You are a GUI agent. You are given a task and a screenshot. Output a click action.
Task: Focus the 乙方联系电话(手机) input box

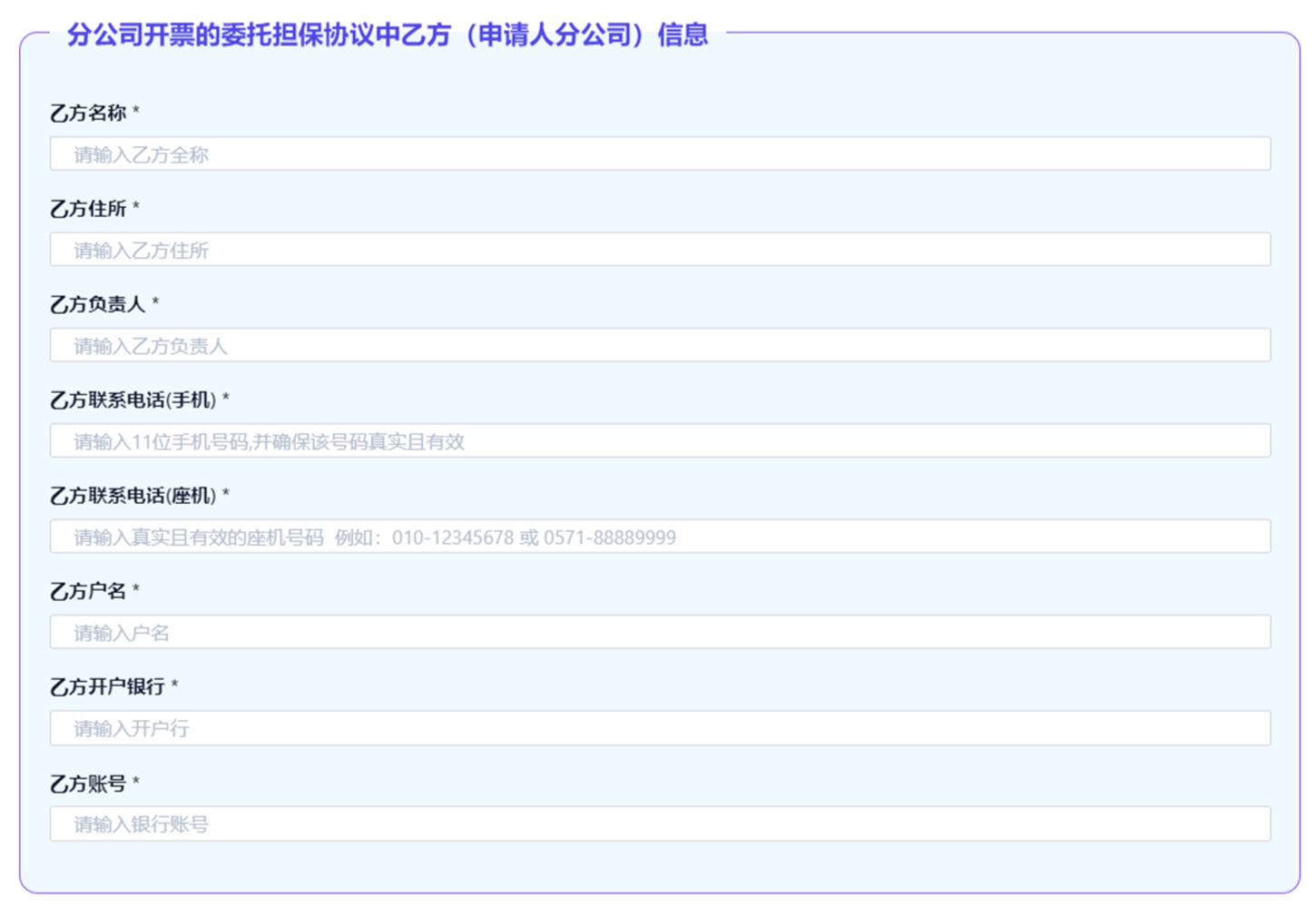tap(660, 441)
